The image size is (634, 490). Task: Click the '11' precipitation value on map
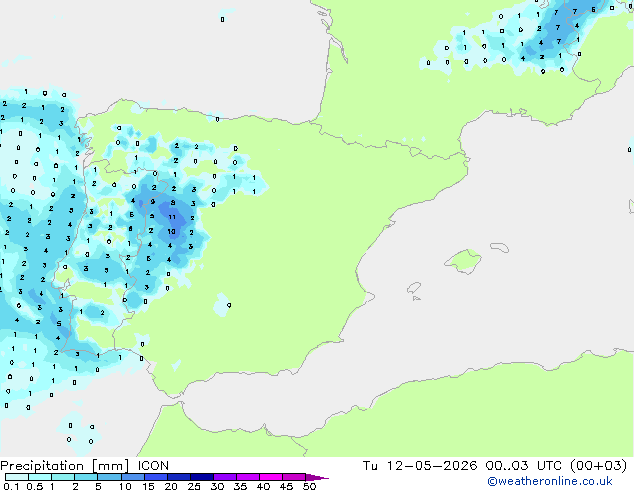pyautogui.click(x=172, y=217)
